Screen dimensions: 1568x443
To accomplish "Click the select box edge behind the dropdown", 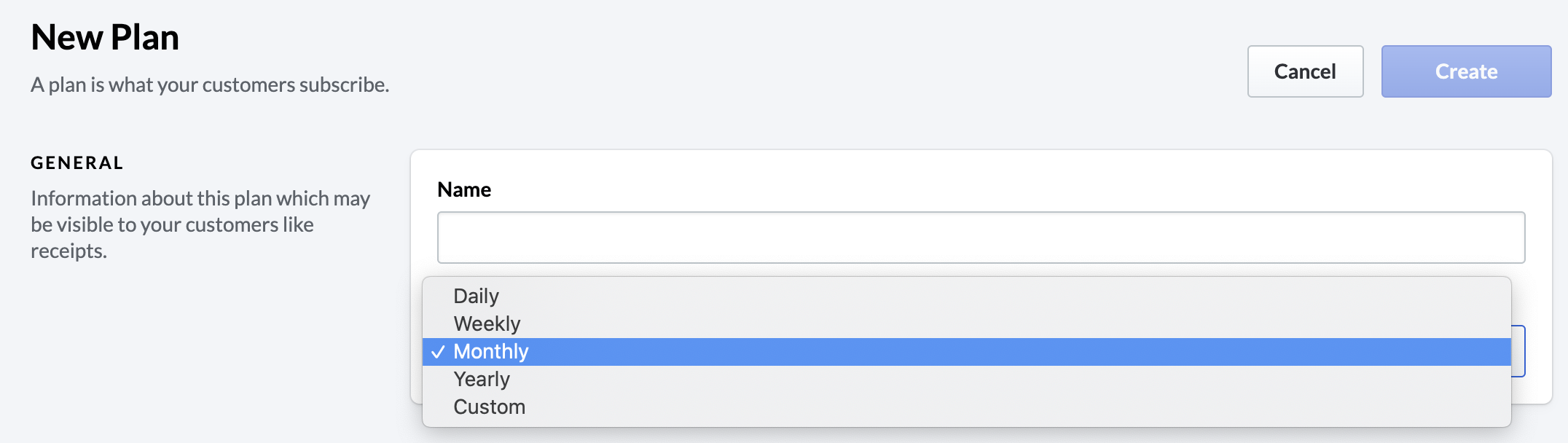I will tap(1518, 351).
